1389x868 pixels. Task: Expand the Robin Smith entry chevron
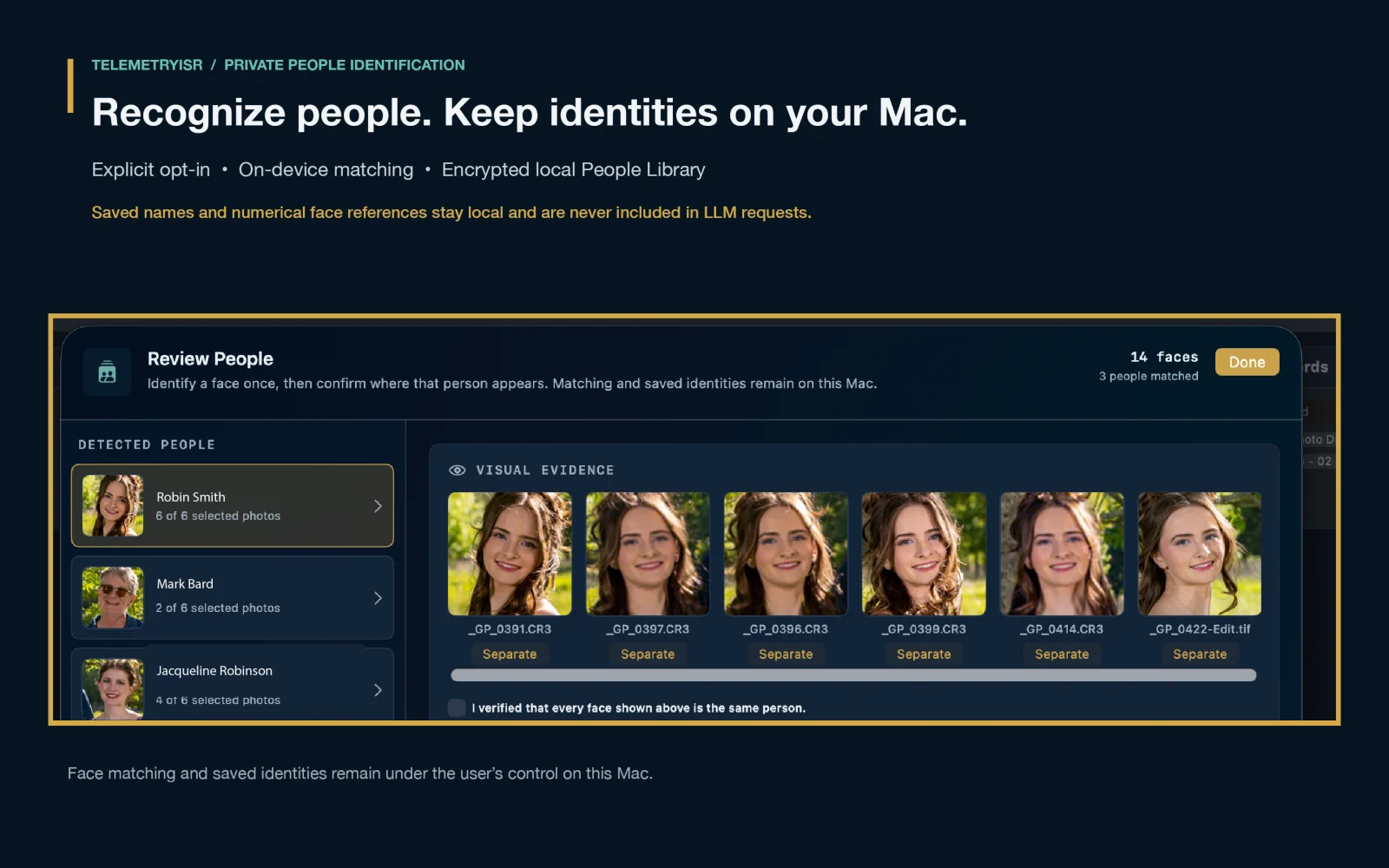[378, 506]
